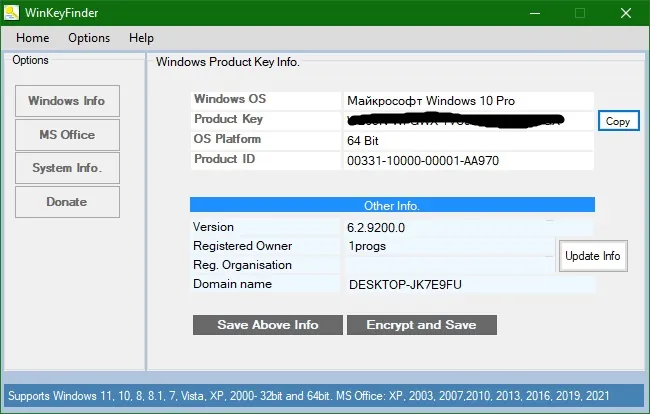This screenshot has height=414, width=650.
Task: Open the Options menu
Action: tap(89, 38)
